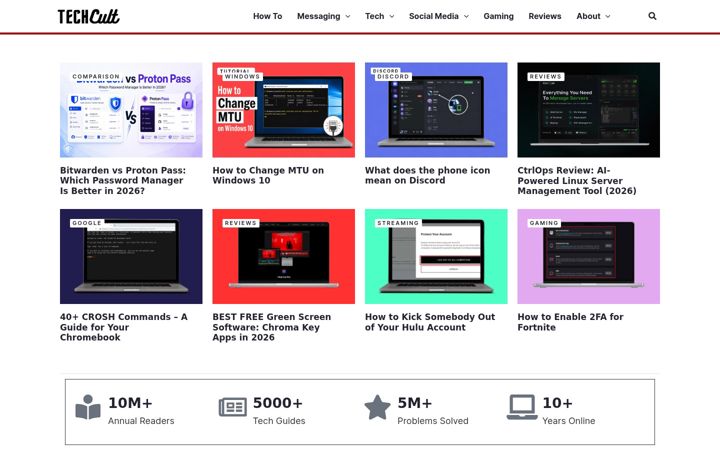
Task: Go to the Reviews section
Action: (545, 16)
